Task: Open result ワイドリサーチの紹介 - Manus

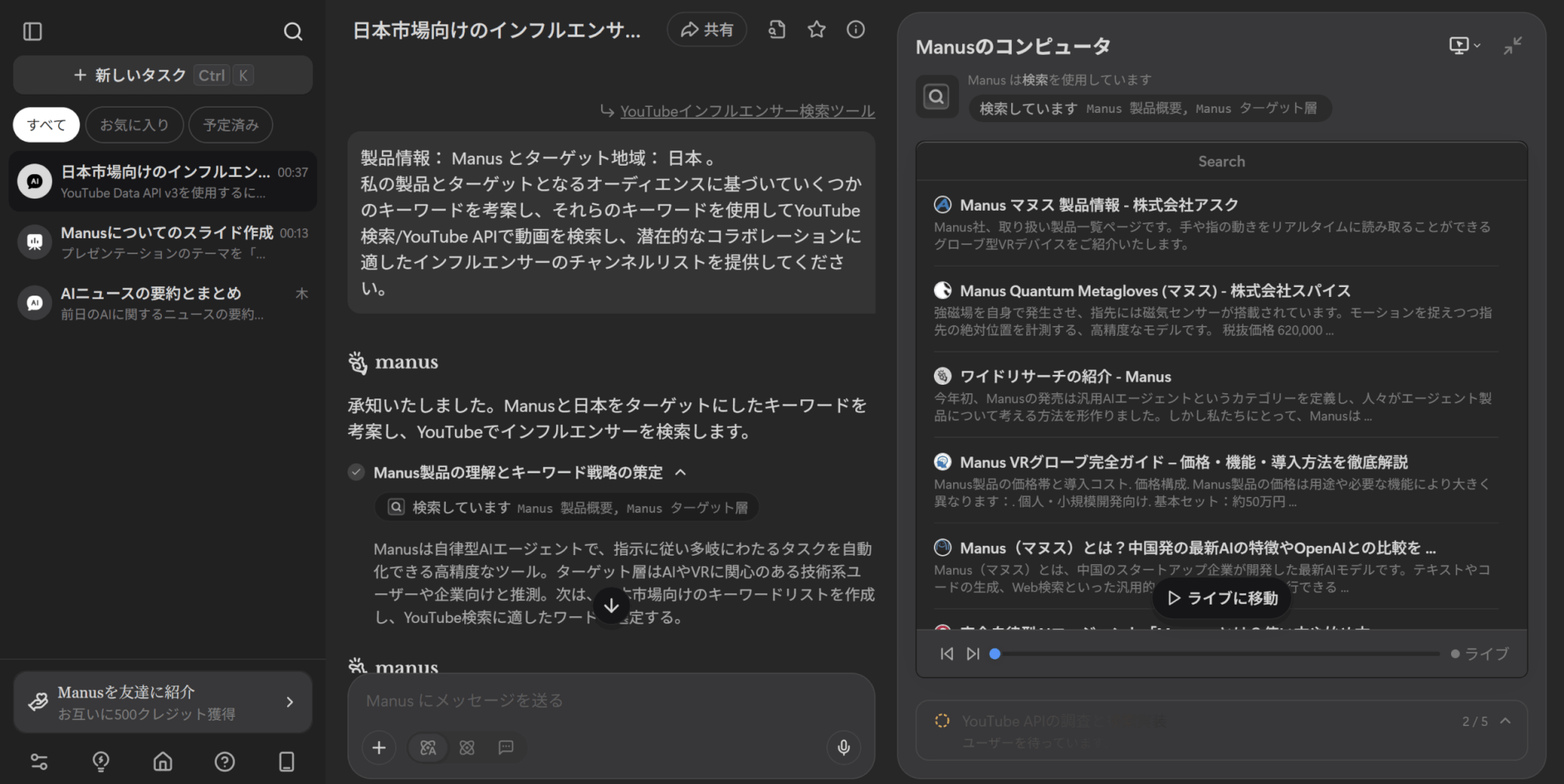Action: [x=1065, y=376]
